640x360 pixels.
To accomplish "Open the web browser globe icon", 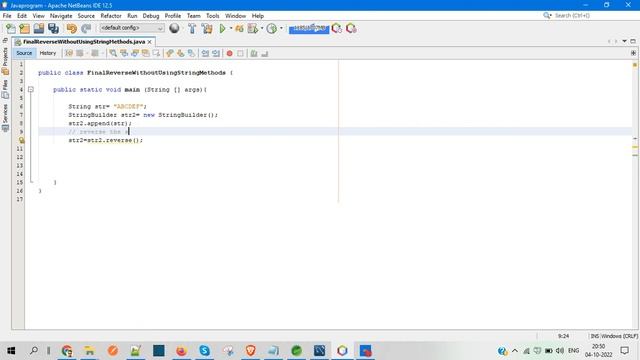I will point(174,28).
